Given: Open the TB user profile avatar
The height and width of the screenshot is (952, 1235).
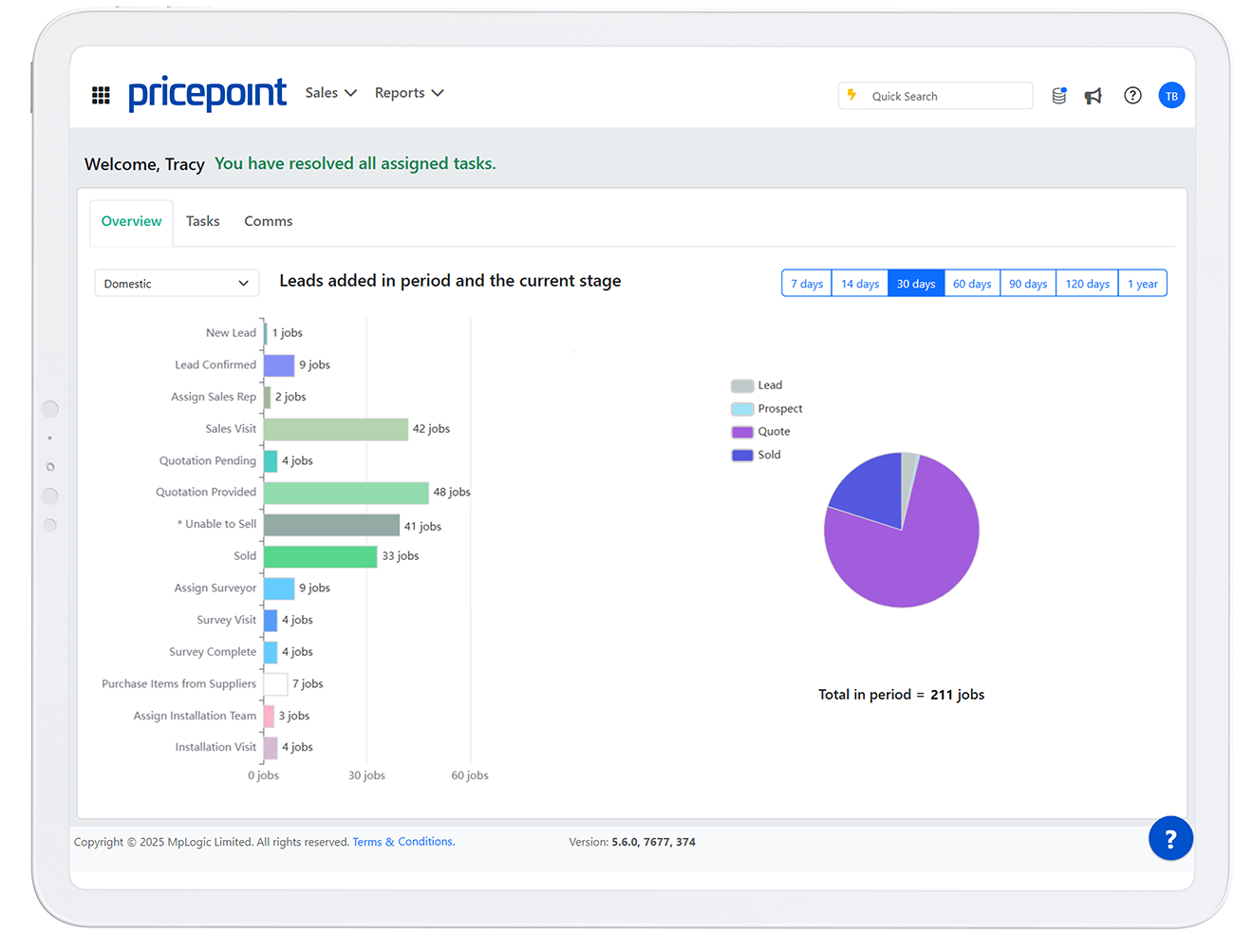Looking at the screenshot, I should [1171, 96].
